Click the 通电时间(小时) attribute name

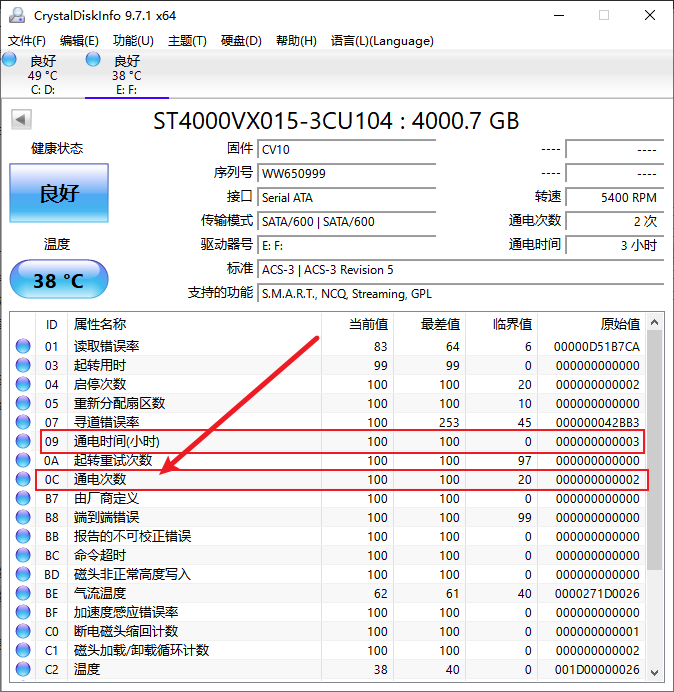(117, 441)
